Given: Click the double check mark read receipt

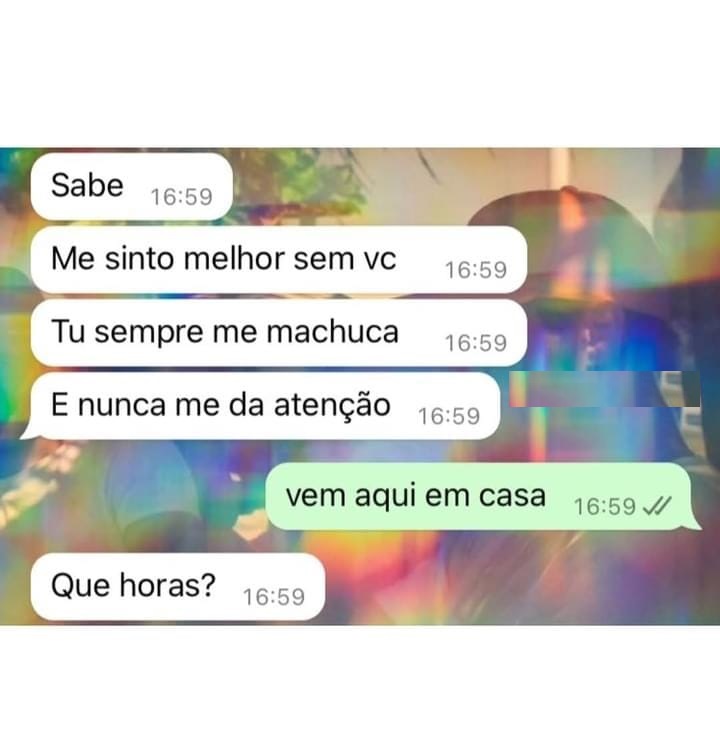Looking at the screenshot, I should (657, 506).
